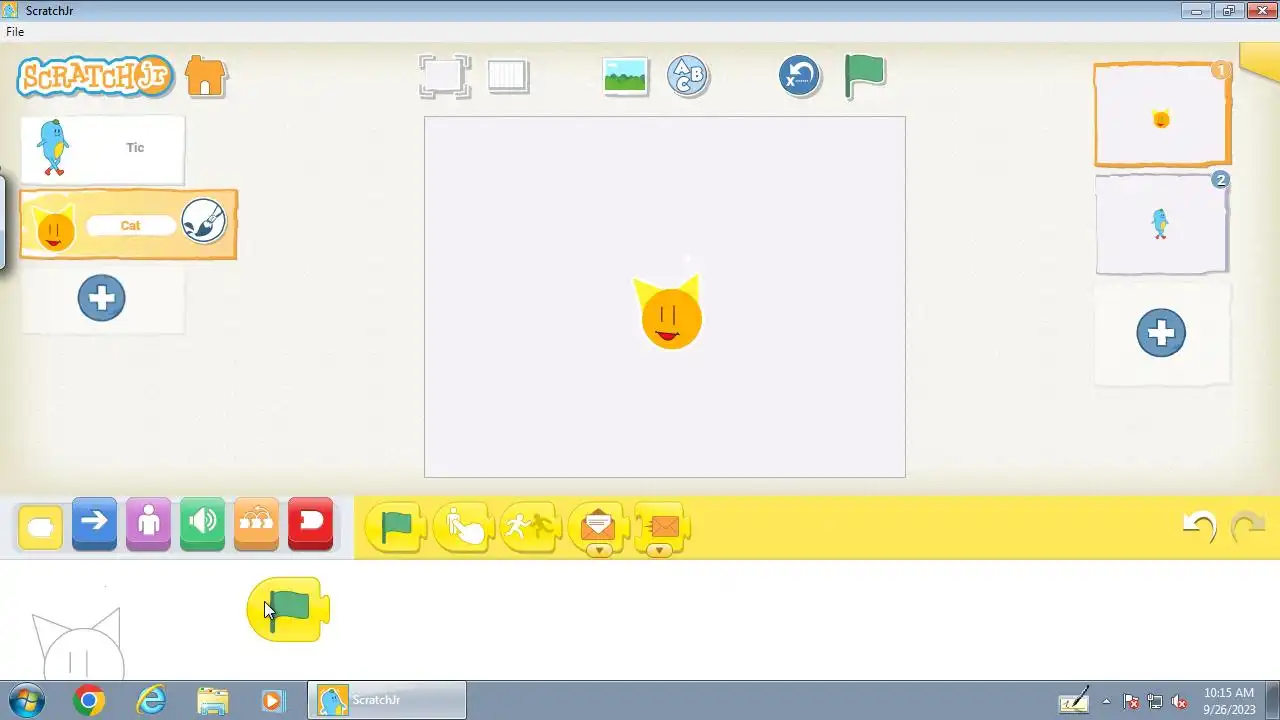Add a new page
This screenshot has width=1280, height=720.
click(x=1161, y=333)
